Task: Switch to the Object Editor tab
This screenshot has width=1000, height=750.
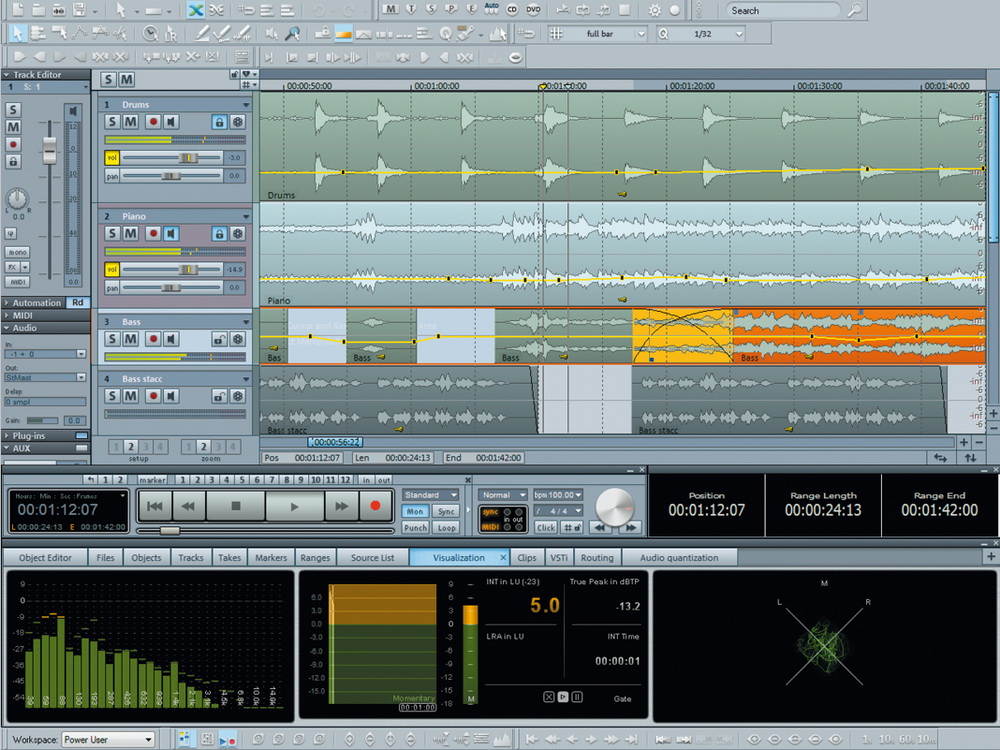Action: pos(46,557)
